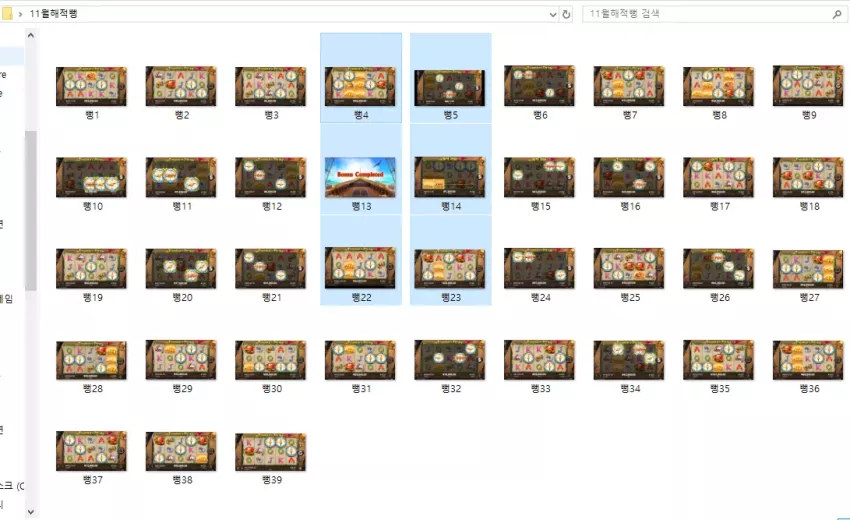The width and height of the screenshot is (850, 520).
Task: Click the folder icon in address bar
Action: coord(7,14)
